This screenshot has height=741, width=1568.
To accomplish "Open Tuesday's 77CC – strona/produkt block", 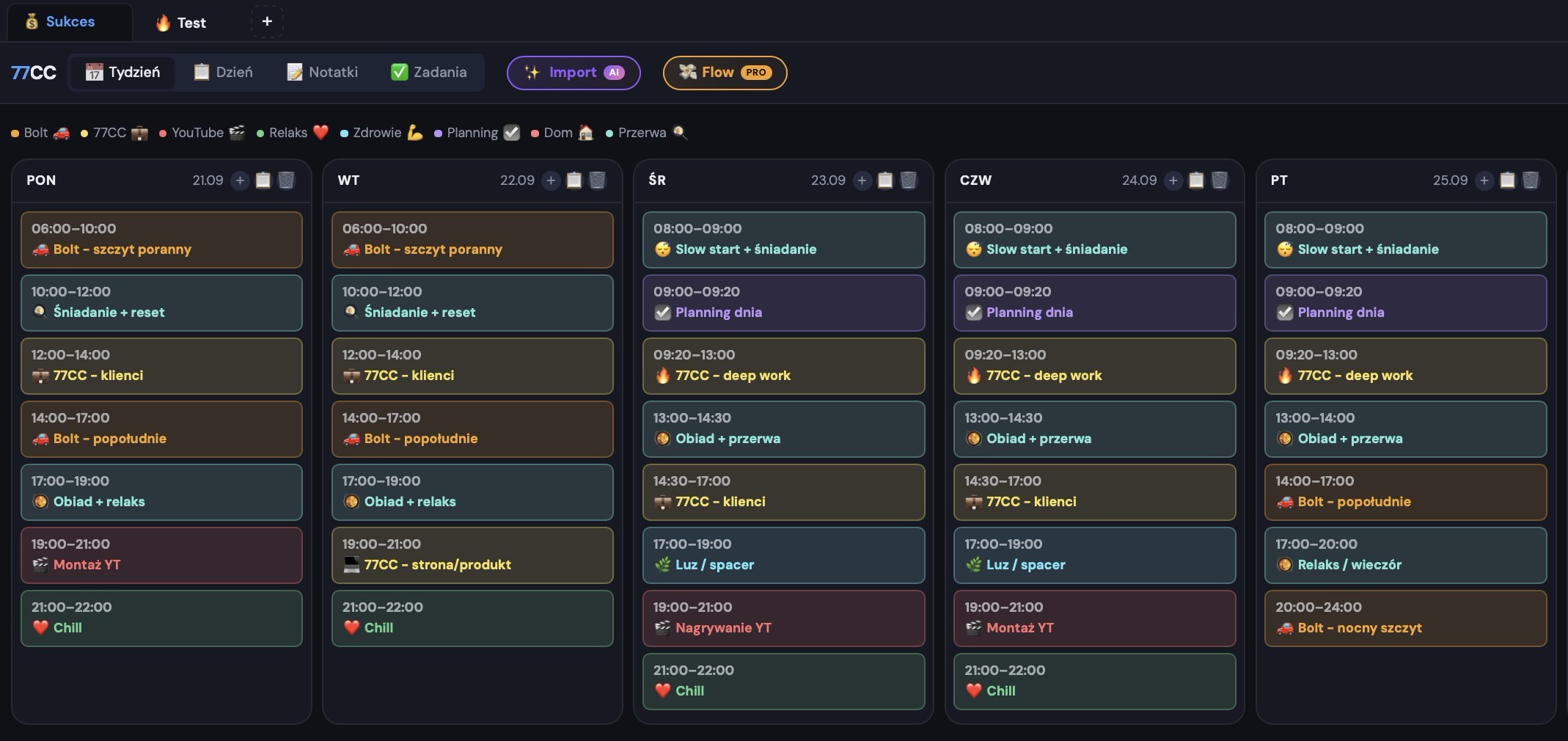I will tap(472, 555).
